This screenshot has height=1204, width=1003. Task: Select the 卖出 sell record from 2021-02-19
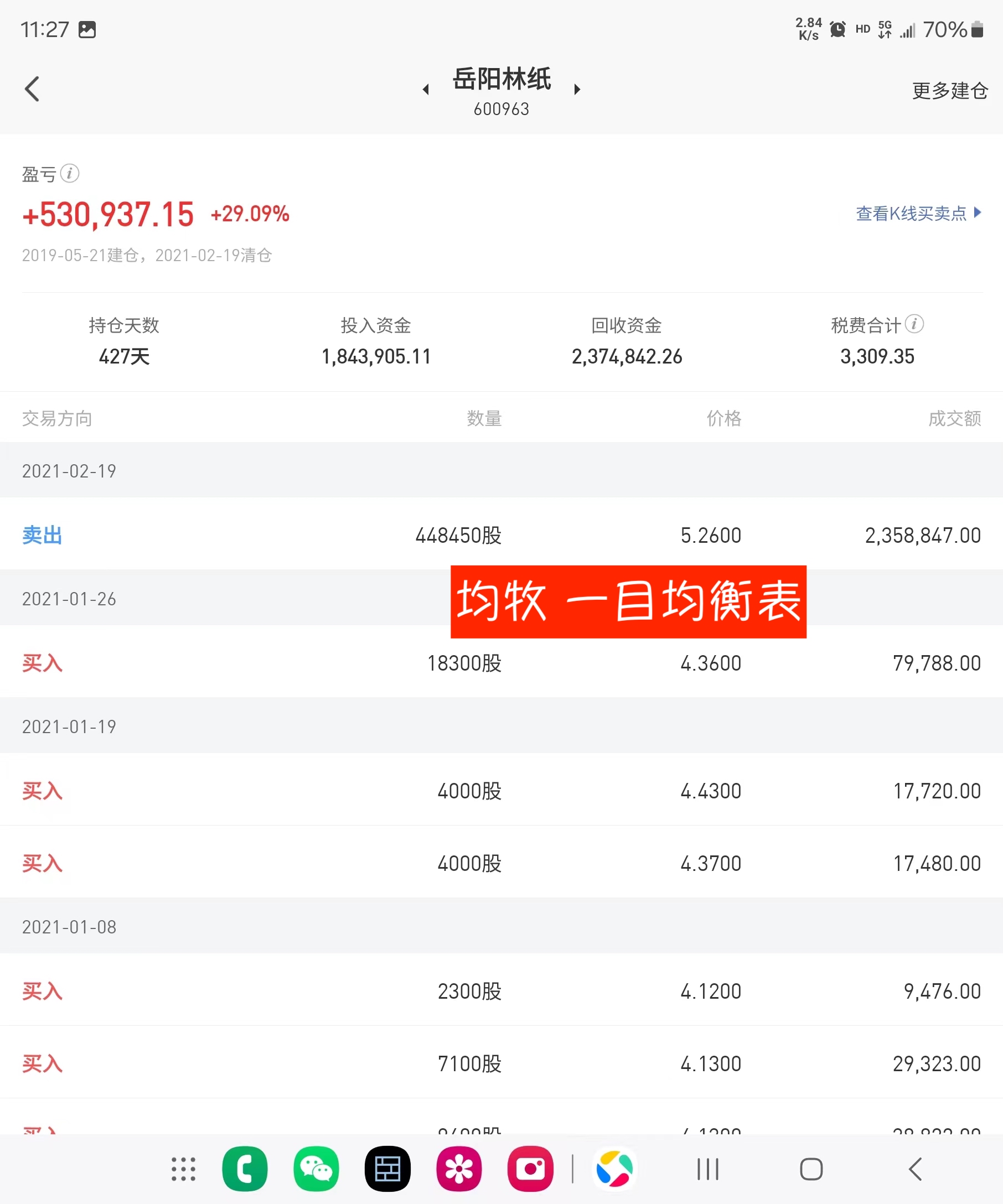[x=42, y=535]
